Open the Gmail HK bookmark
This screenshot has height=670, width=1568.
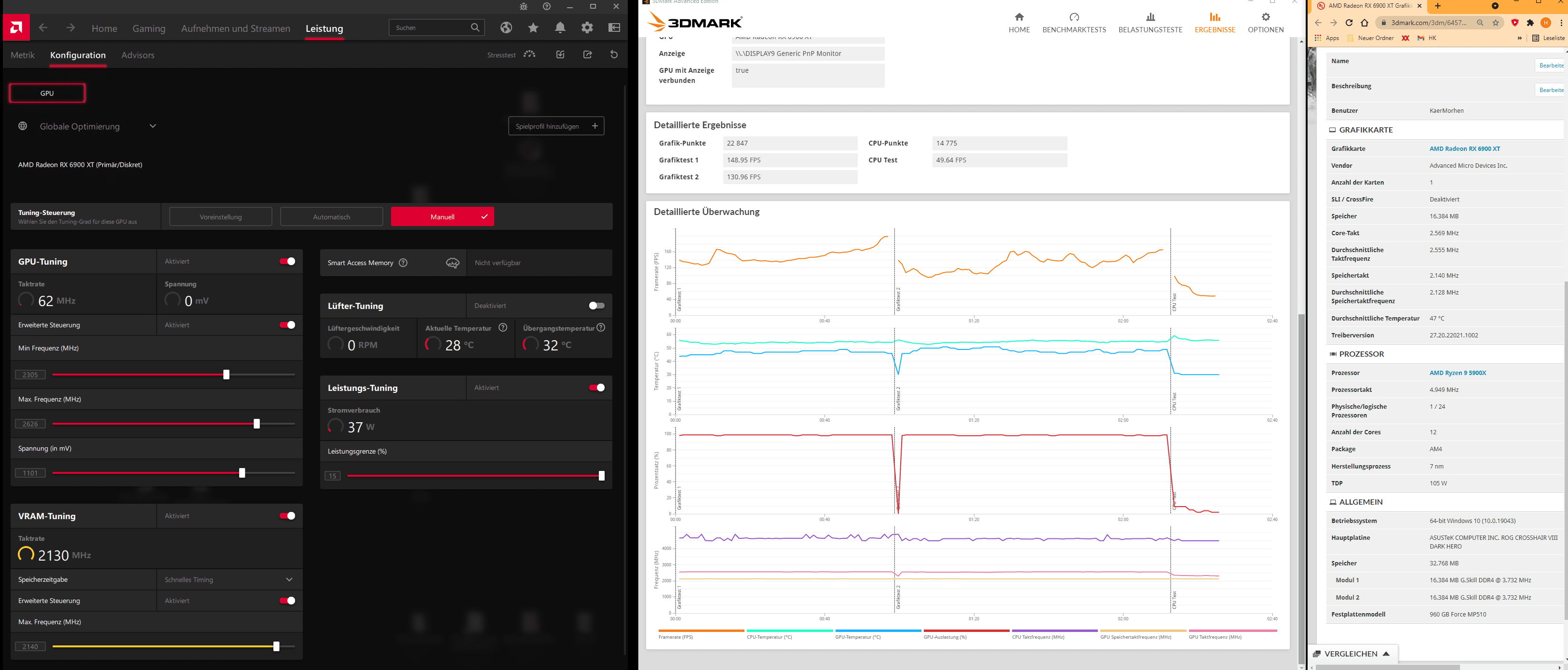(x=1427, y=38)
